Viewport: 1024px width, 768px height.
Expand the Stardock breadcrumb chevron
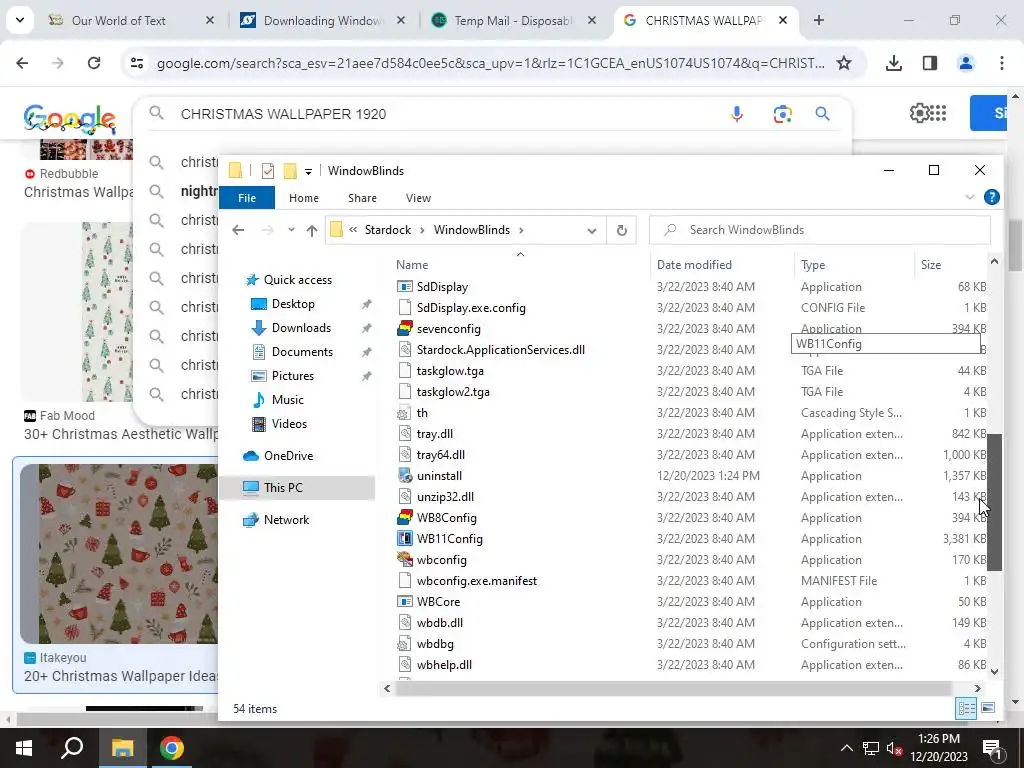point(423,230)
